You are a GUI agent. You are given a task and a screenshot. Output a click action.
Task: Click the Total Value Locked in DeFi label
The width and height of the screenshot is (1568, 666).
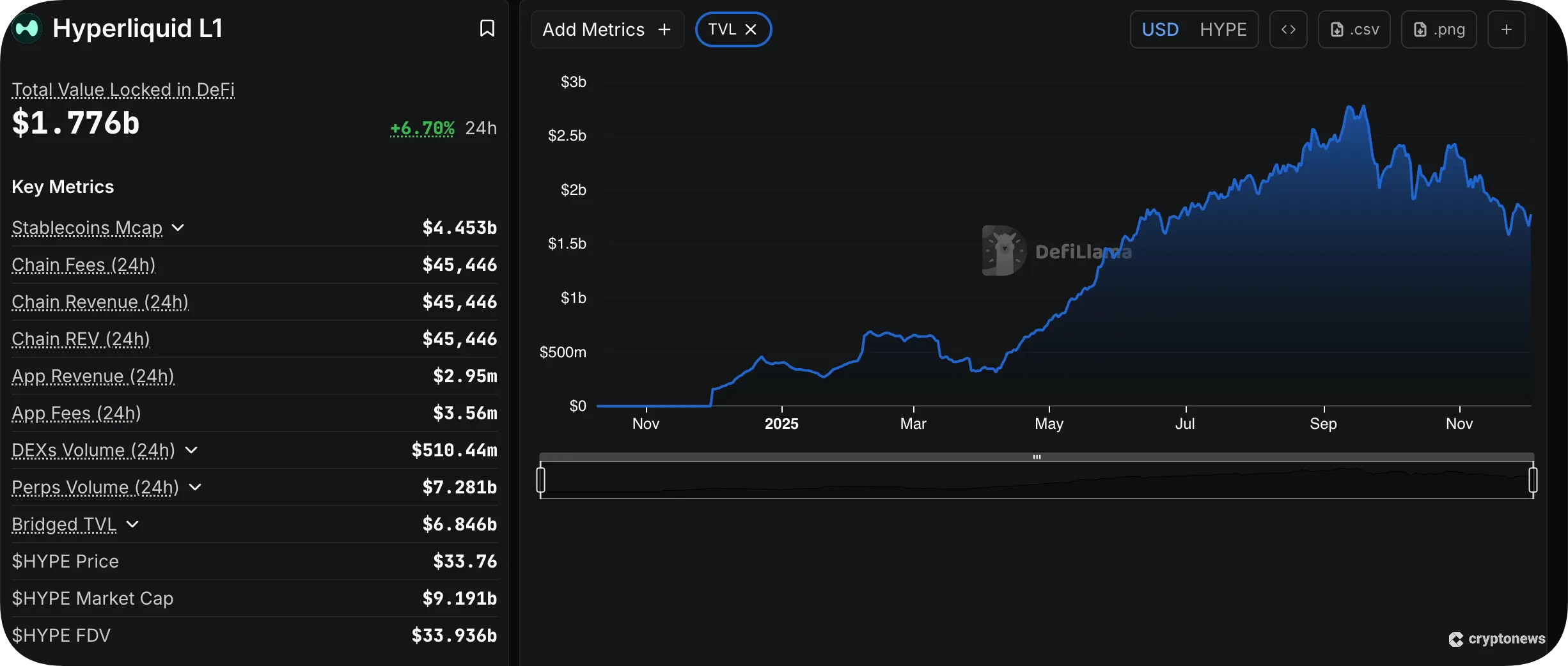[123, 89]
